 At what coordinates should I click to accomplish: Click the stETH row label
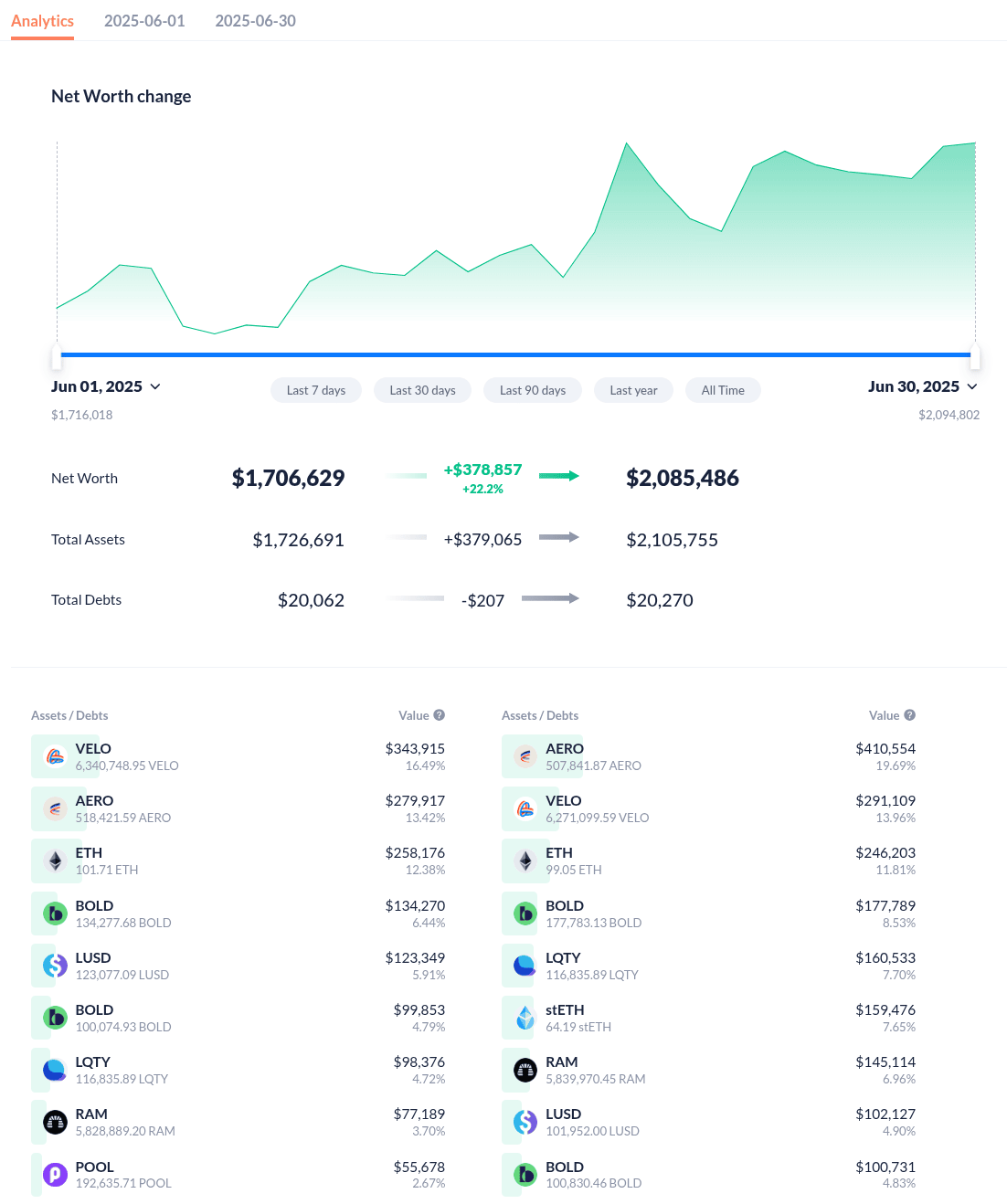pyautogui.click(x=565, y=1009)
